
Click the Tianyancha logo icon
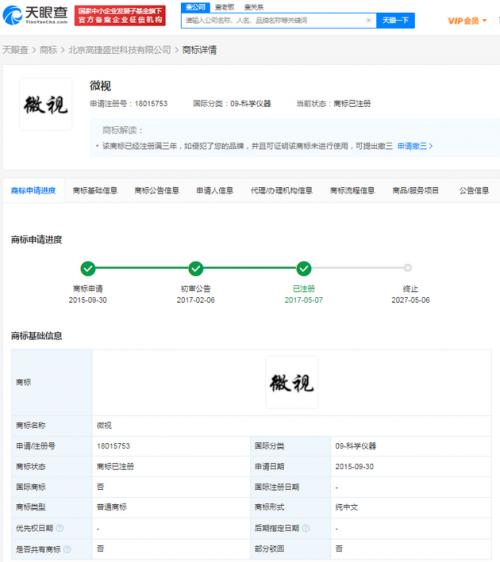click(x=12, y=15)
